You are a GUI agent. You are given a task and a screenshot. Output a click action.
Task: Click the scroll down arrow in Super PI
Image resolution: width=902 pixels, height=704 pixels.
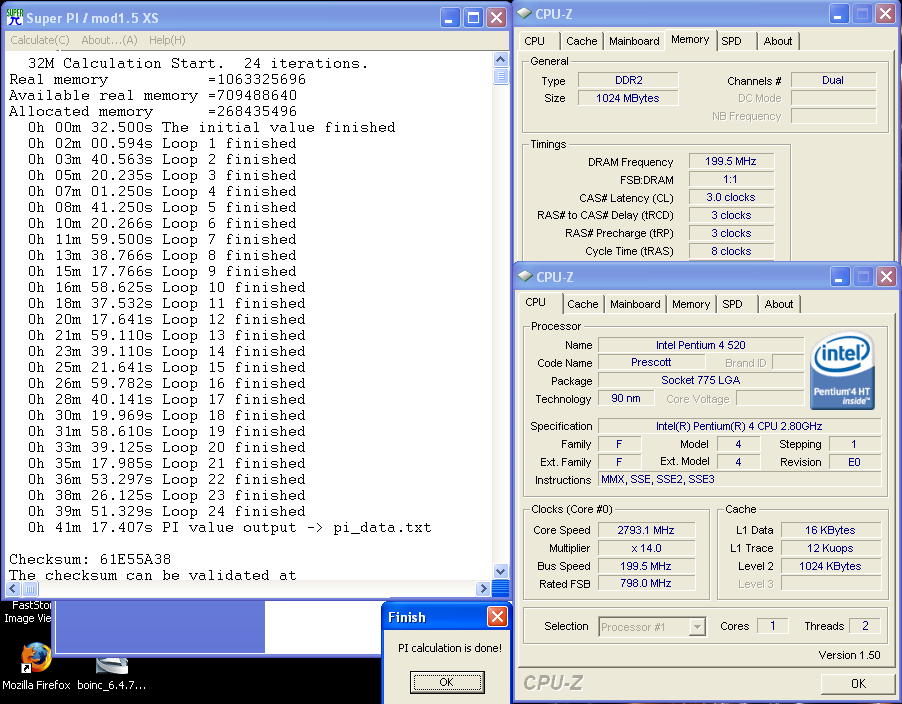pyautogui.click(x=500, y=572)
